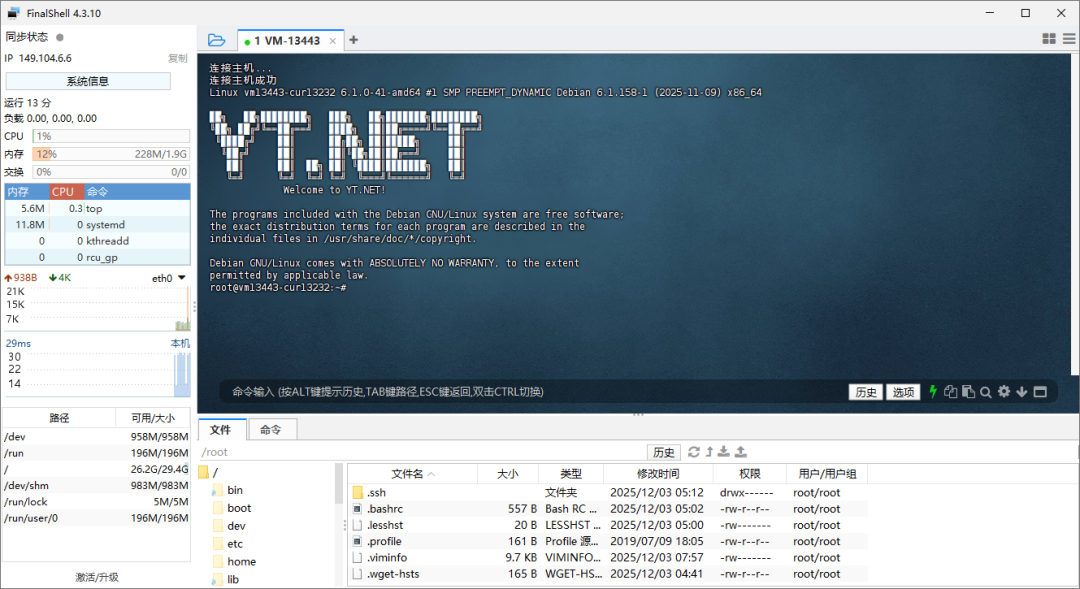Select root / folder in tree

pos(209,472)
